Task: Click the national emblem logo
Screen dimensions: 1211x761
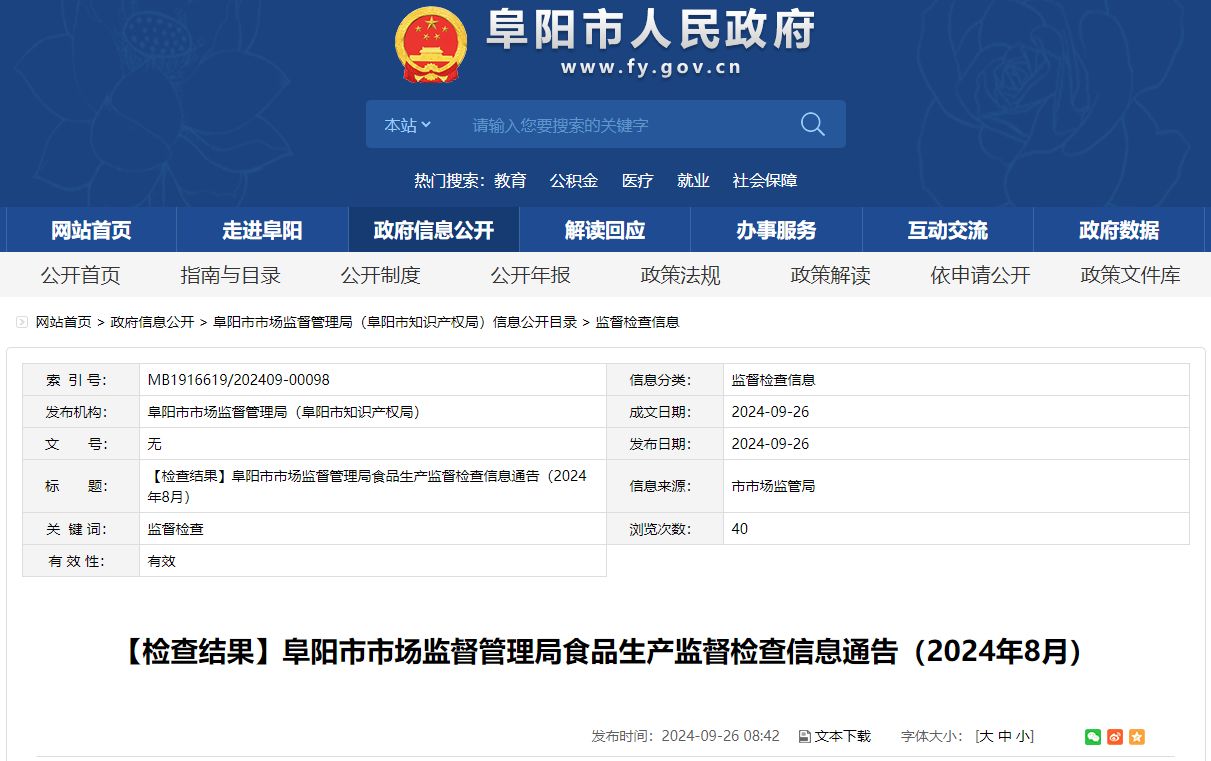Action: coord(430,45)
